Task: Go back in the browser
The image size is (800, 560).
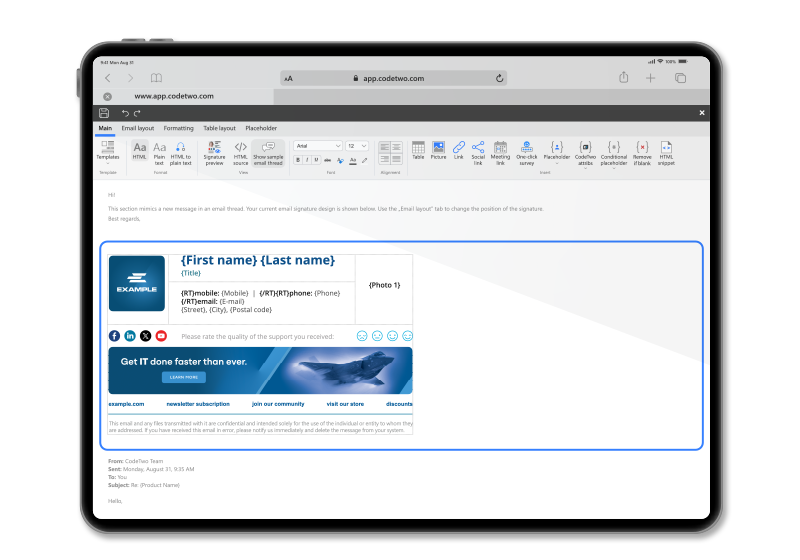Action: tap(108, 78)
